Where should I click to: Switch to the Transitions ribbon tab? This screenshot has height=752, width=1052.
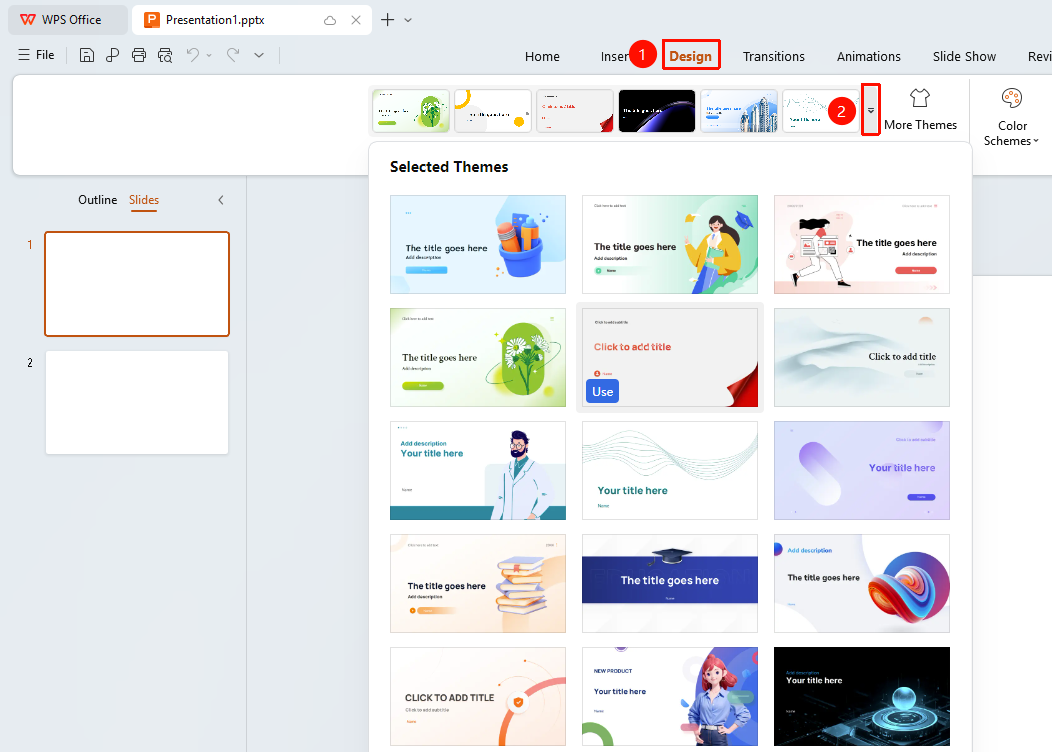tap(774, 56)
